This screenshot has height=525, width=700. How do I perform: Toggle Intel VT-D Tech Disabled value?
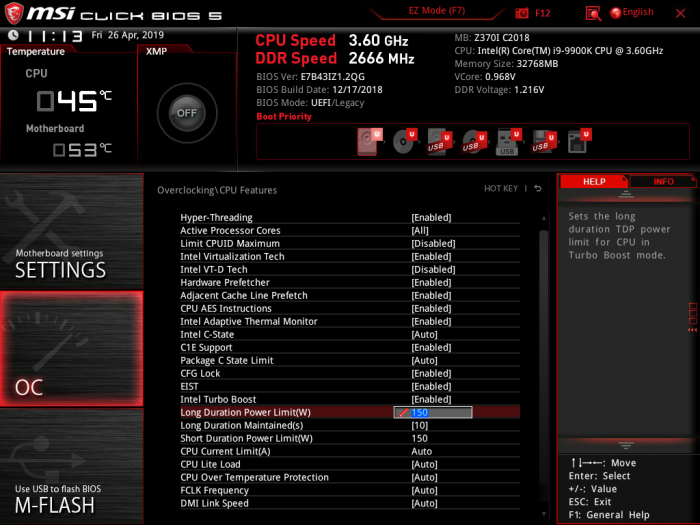click(x=433, y=270)
